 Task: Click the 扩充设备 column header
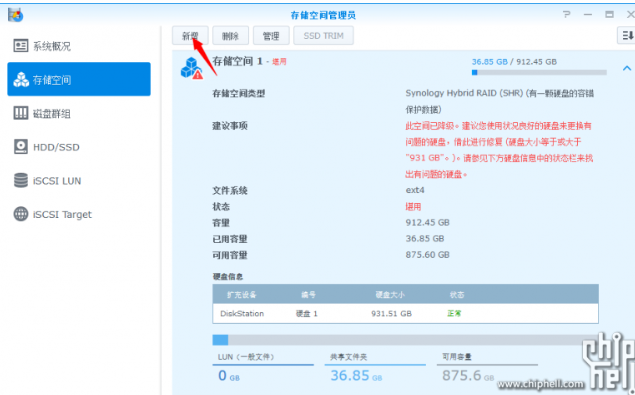(241, 295)
